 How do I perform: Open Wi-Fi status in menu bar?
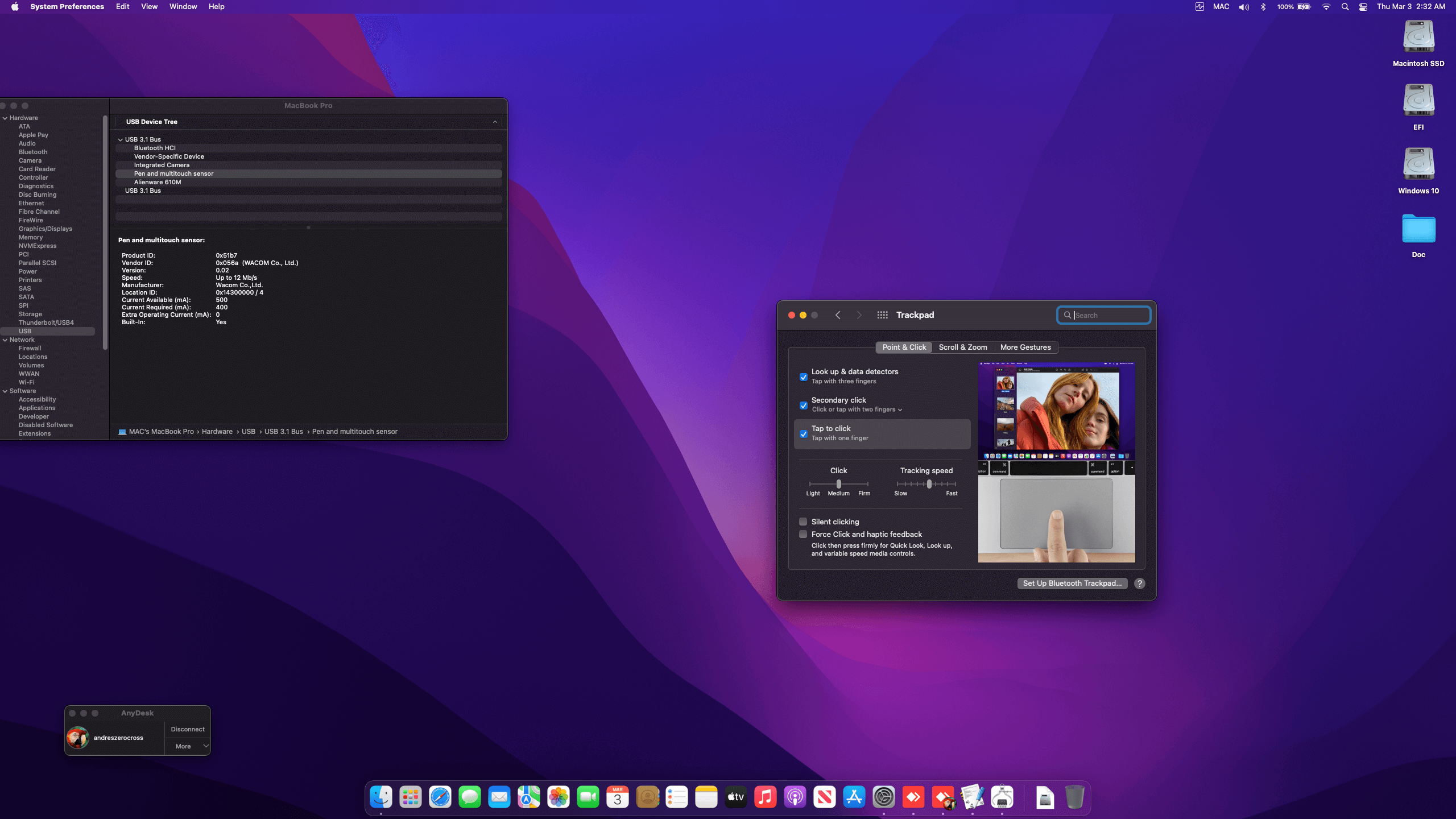(x=1326, y=7)
